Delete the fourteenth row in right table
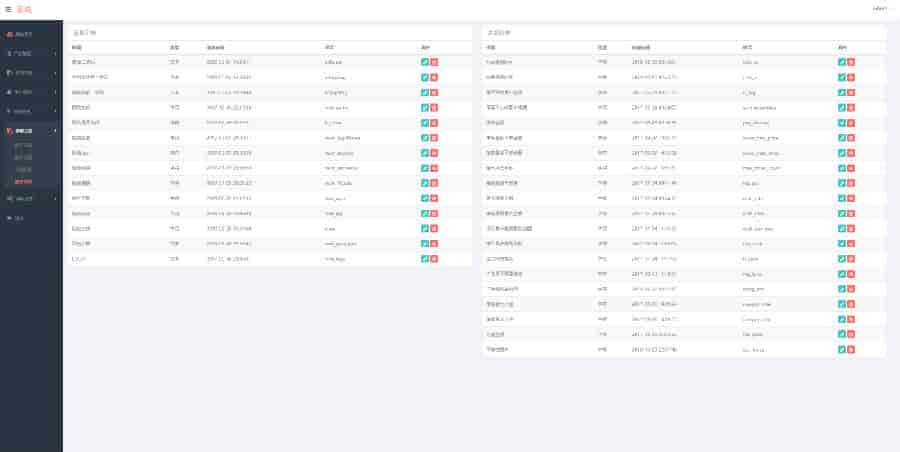Screen dimensions: 900x452 coord(851,259)
